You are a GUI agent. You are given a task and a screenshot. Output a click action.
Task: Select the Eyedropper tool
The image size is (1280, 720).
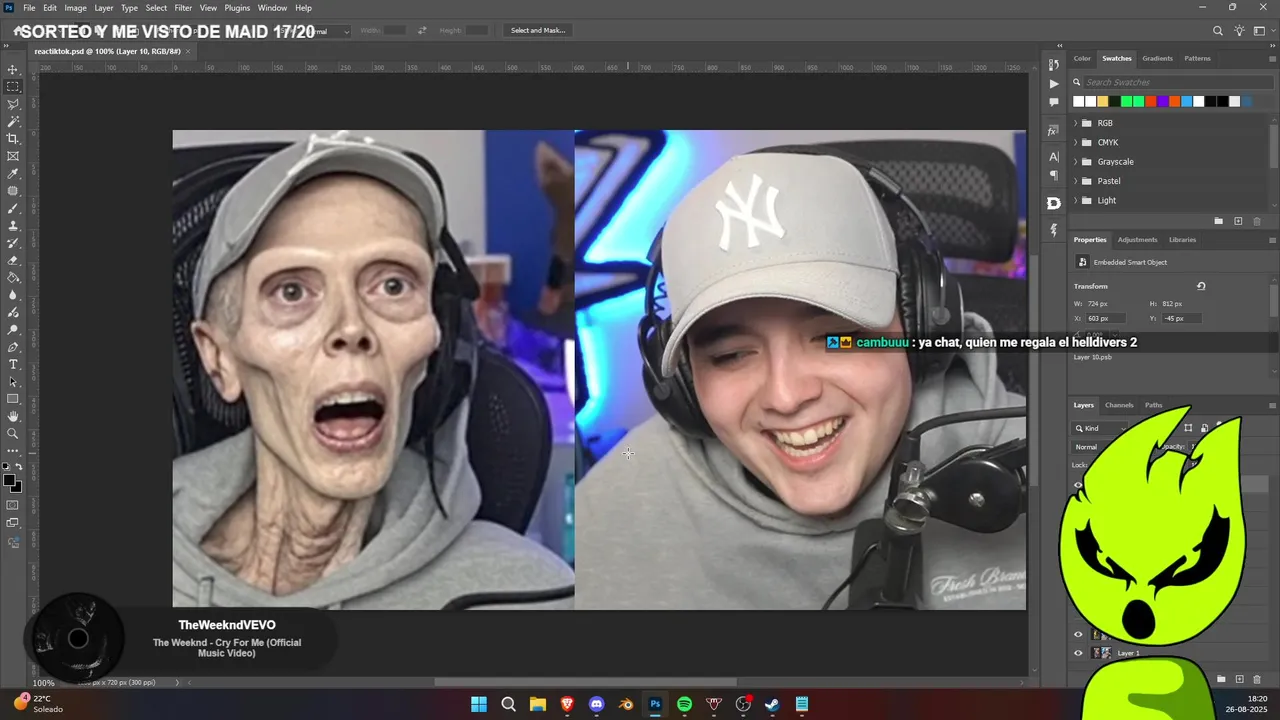point(13,174)
